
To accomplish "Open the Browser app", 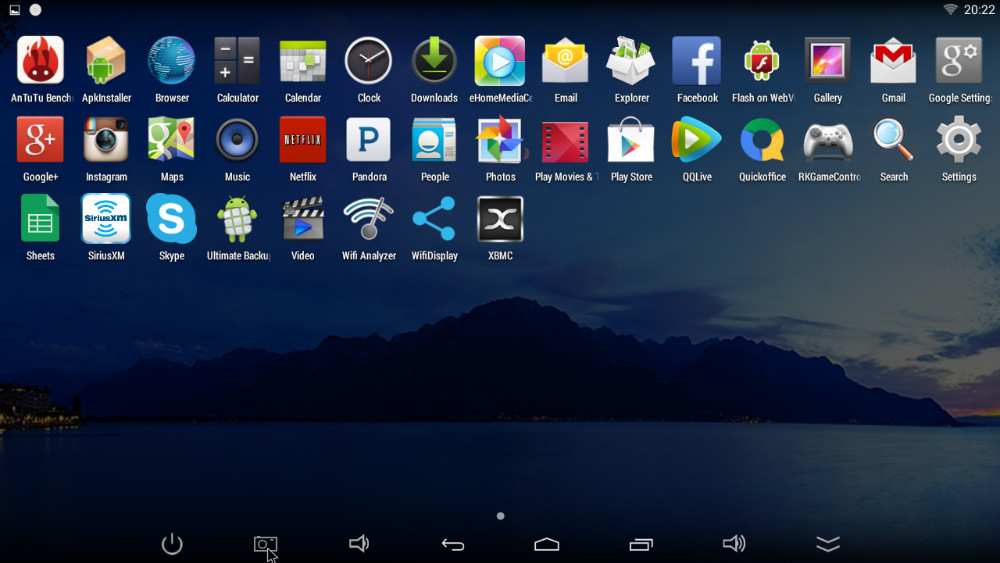I will (x=172, y=61).
